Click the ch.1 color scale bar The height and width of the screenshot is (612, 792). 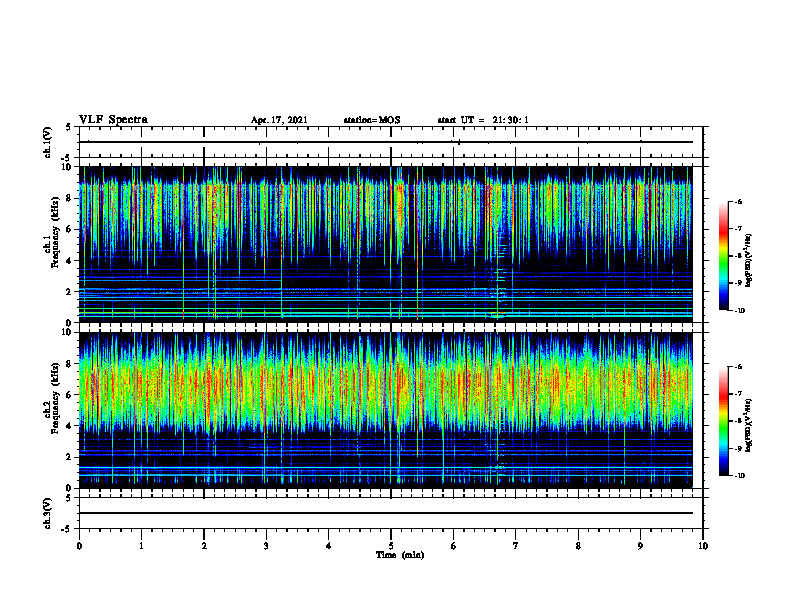[723, 256]
